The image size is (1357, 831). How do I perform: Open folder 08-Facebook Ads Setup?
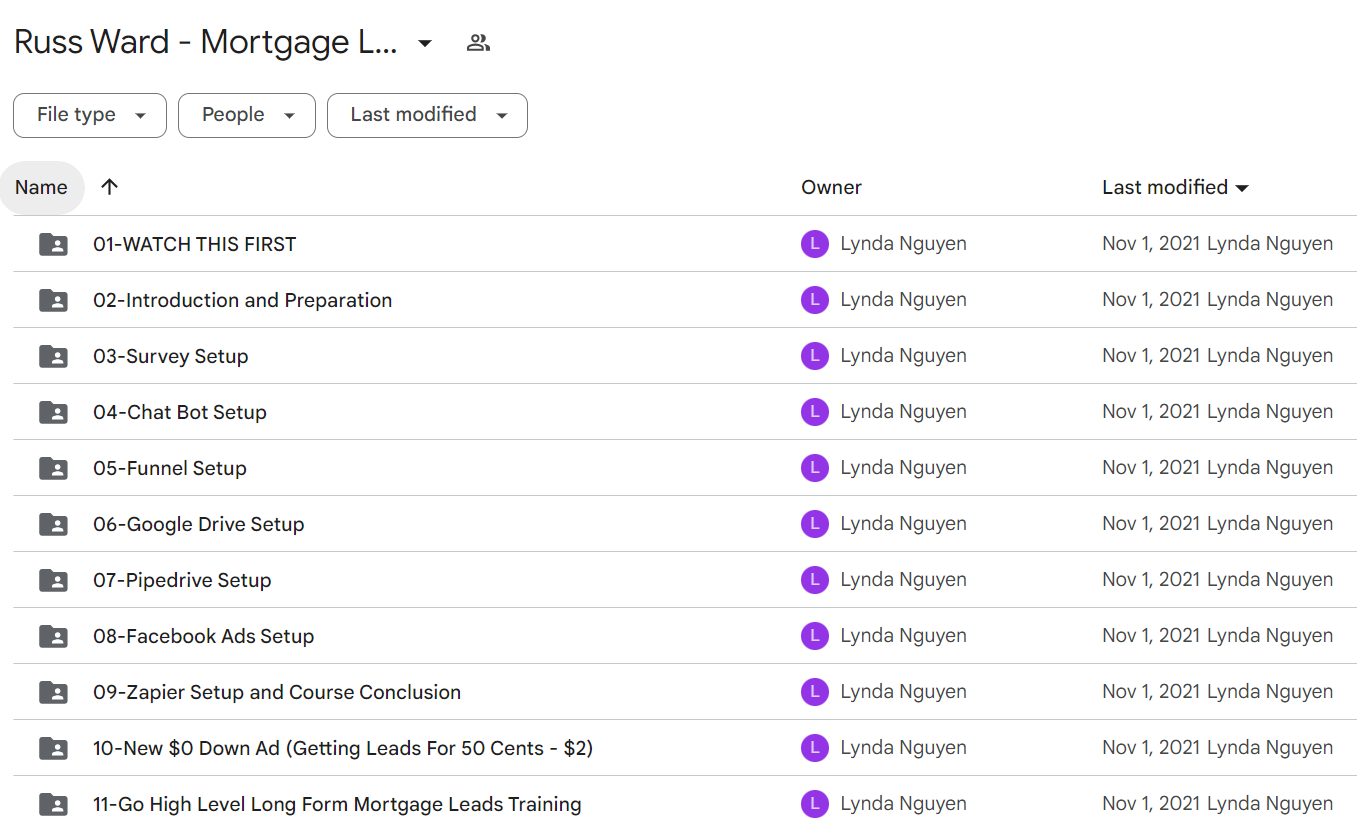203,636
